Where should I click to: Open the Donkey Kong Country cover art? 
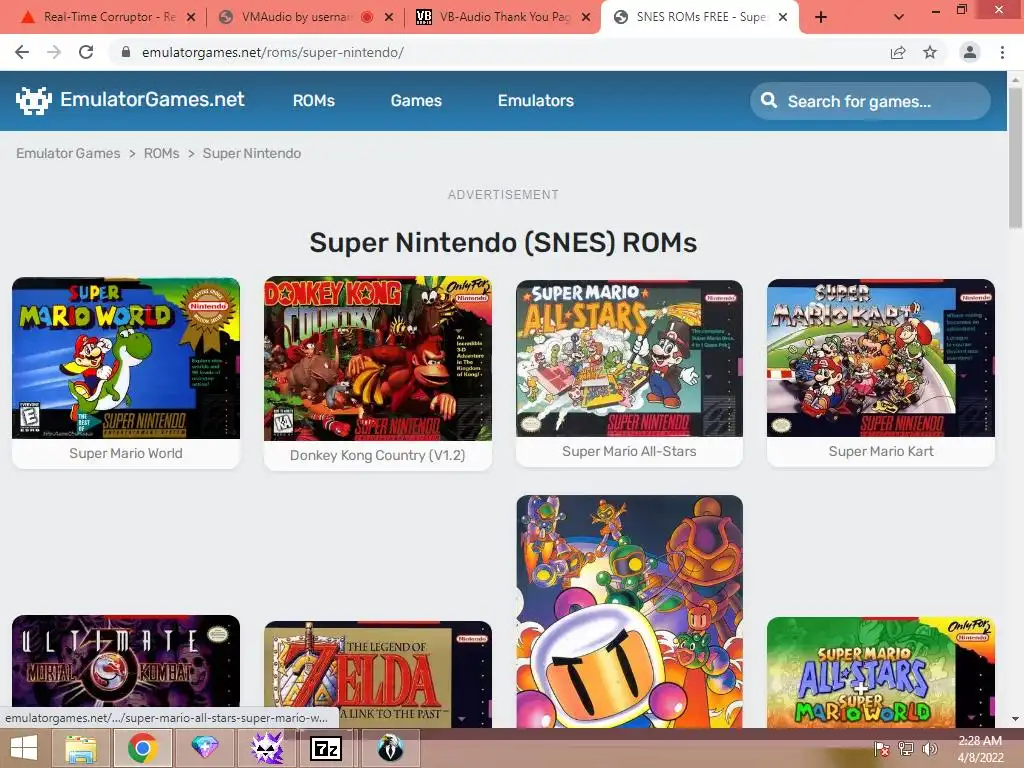[377, 359]
